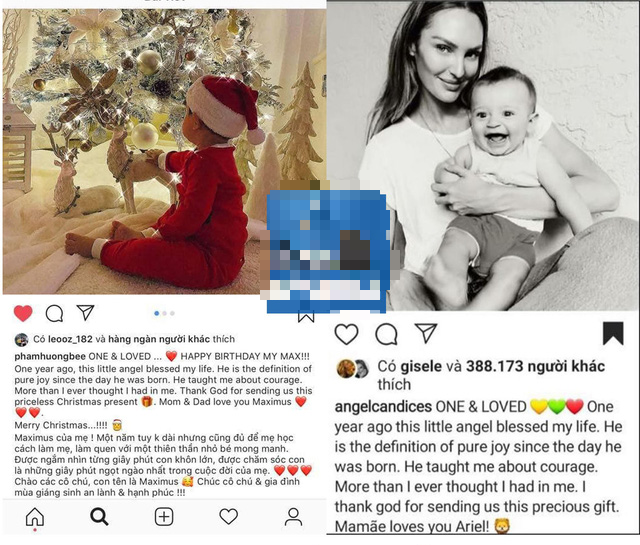The height and width of the screenshot is (545, 640).
Task: Open the phamhuongbee username link
Action: click(50, 356)
